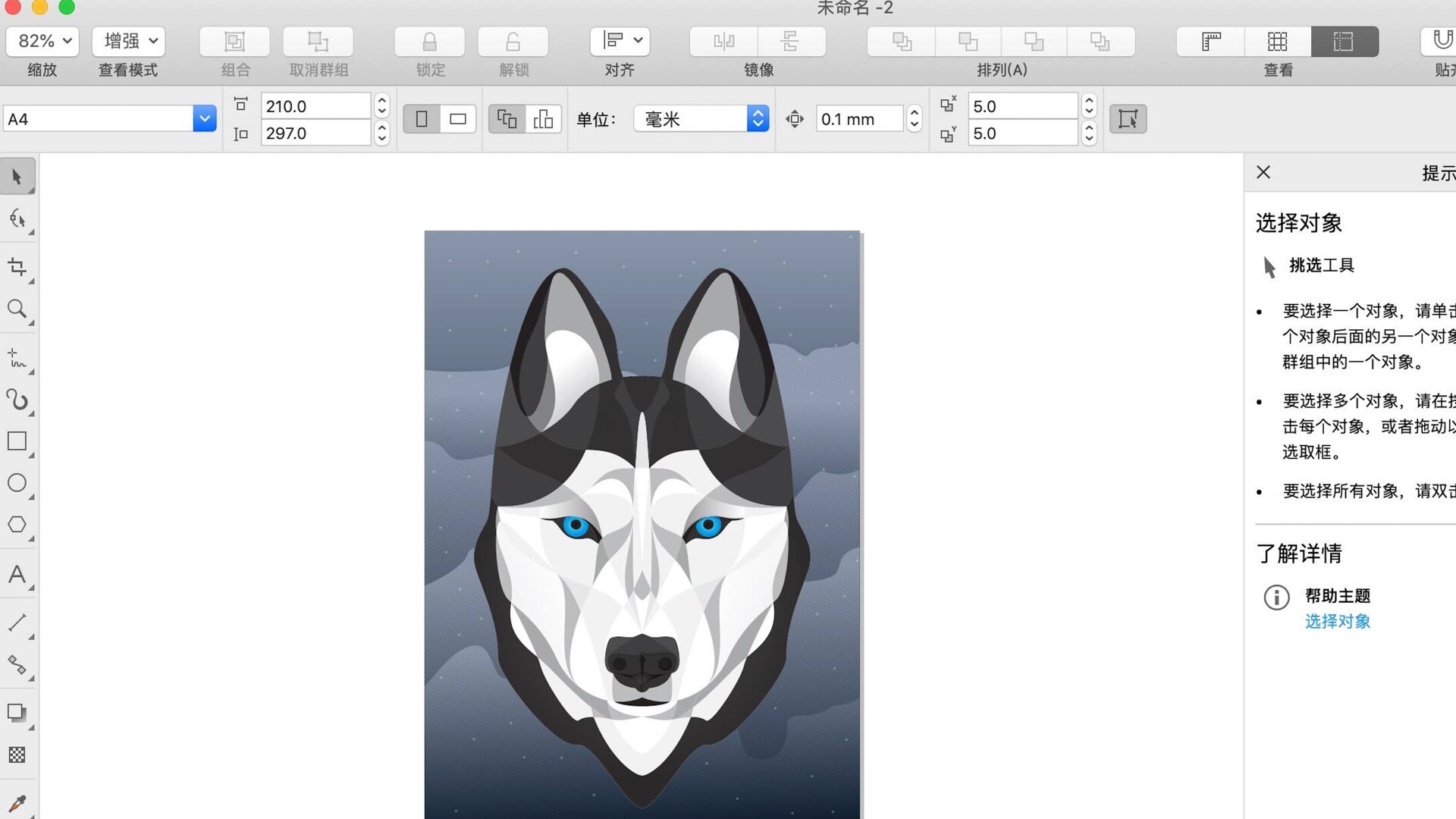Click the duplicate Y distance stepper
Screen dimensions: 1456x819
click(1089, 133)
